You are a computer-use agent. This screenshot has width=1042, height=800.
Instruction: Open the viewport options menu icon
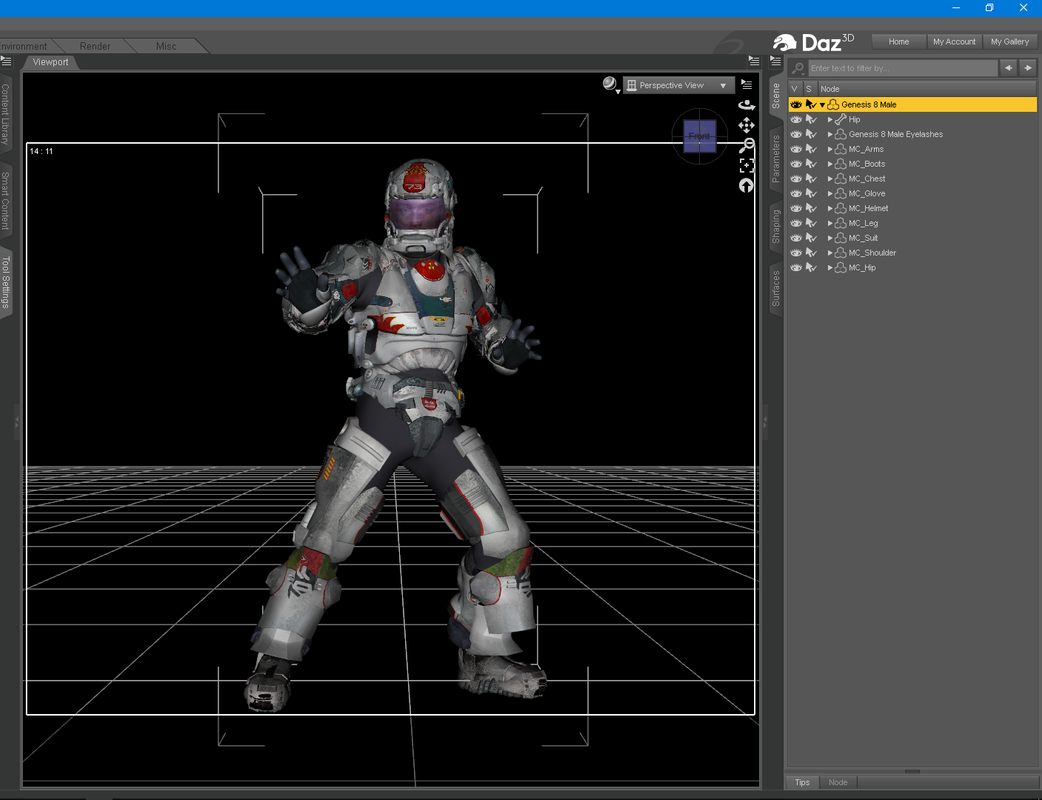coord(746,84)
